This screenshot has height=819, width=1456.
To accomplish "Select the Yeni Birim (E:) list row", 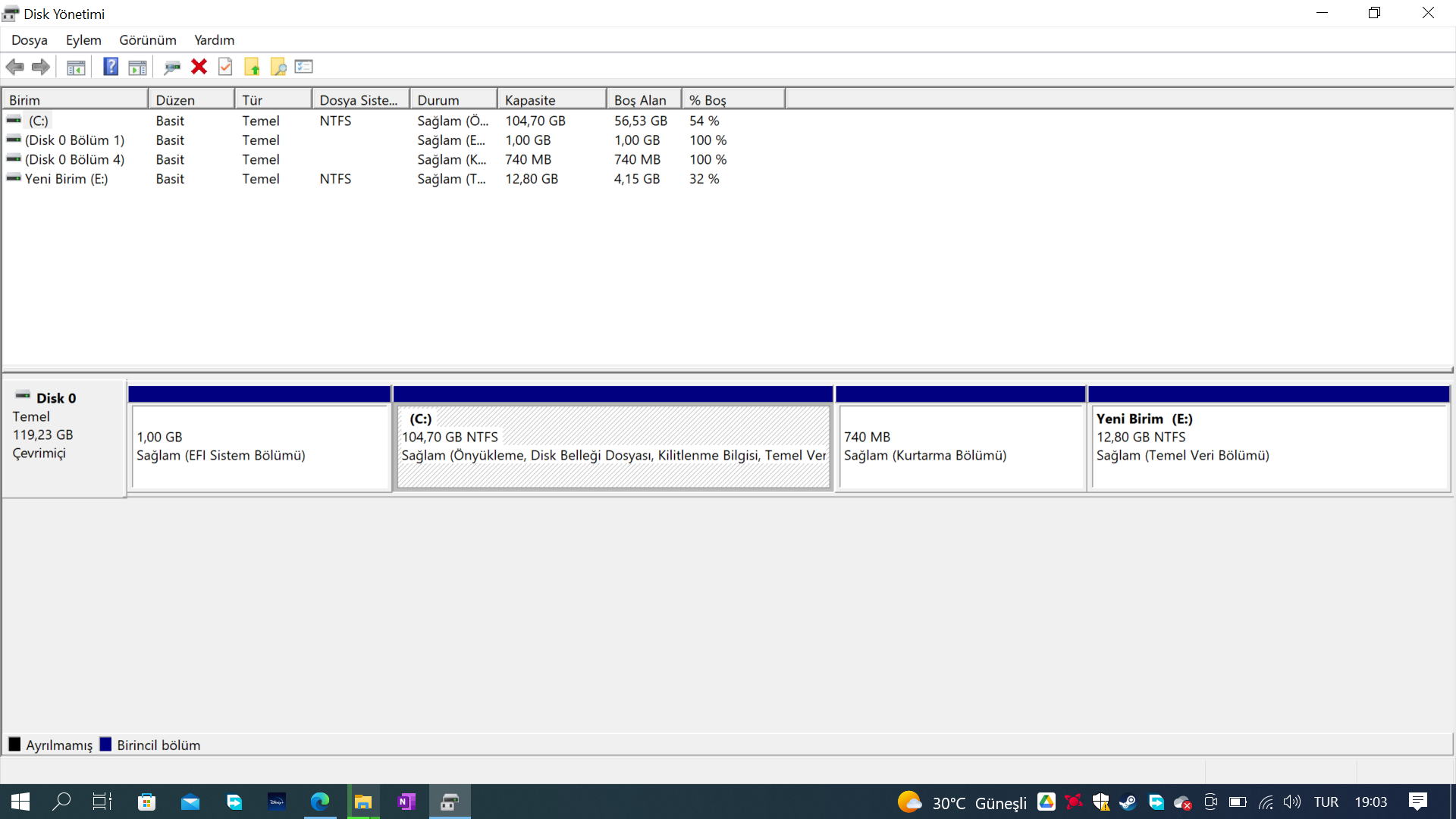I will pyautogui.click(x=66, y=179).
